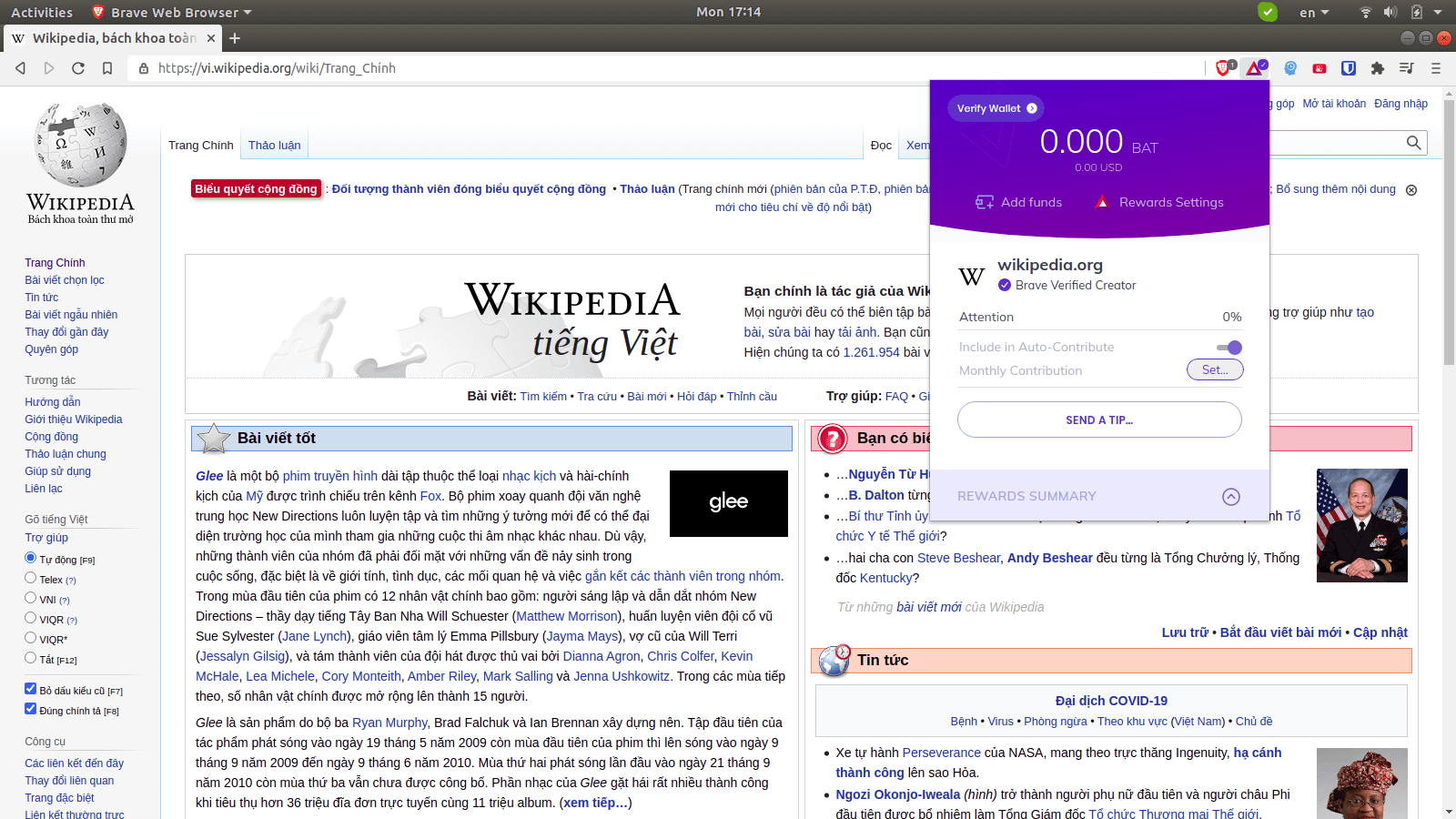
Task: Open Activities overview
Action: pos(42,12)
